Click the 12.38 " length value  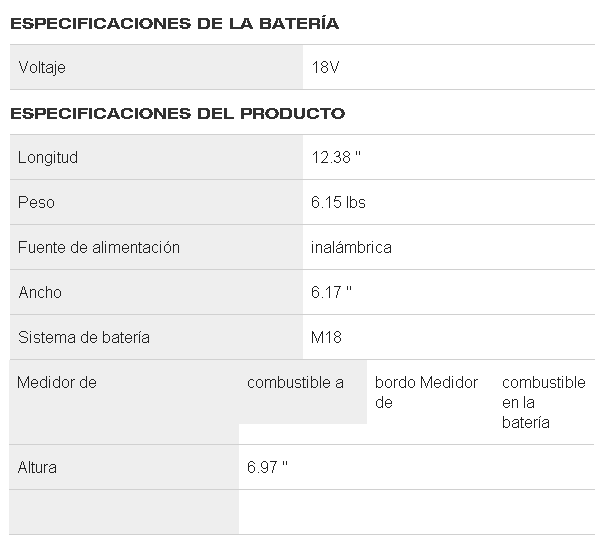pyautogui.click(x=336, y=157)
